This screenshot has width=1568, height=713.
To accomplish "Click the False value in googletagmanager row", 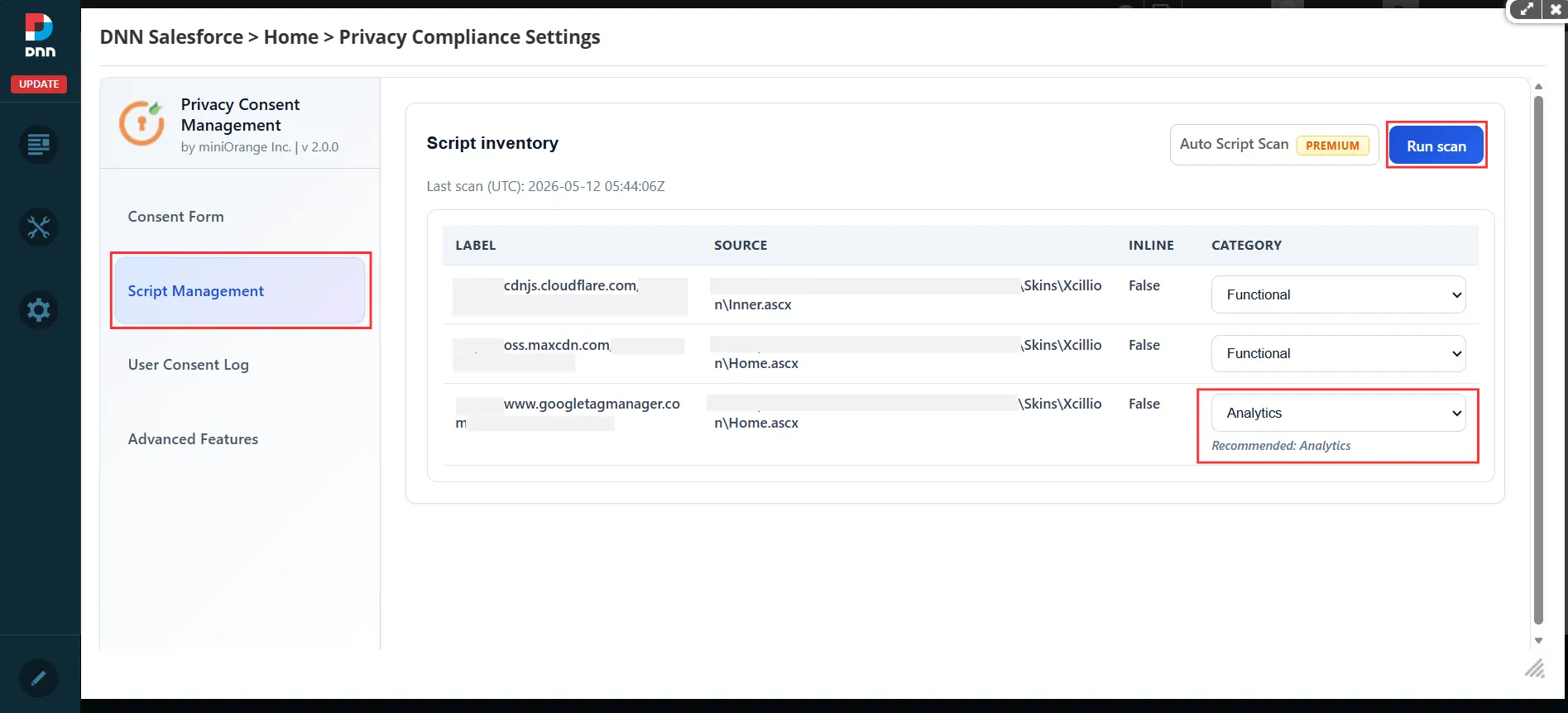I will (1144, 404).
